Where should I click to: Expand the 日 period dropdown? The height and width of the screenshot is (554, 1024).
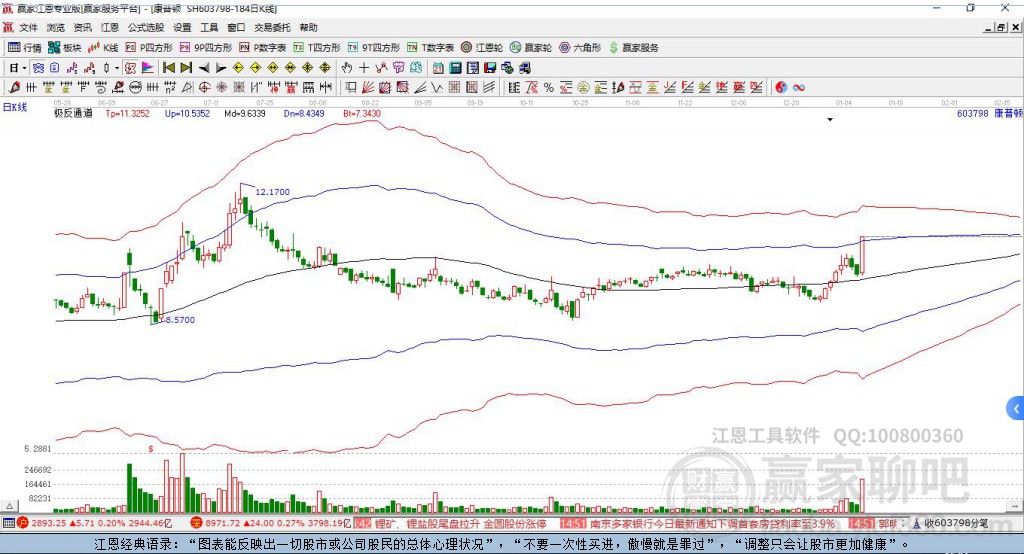[x=24, y=68]
